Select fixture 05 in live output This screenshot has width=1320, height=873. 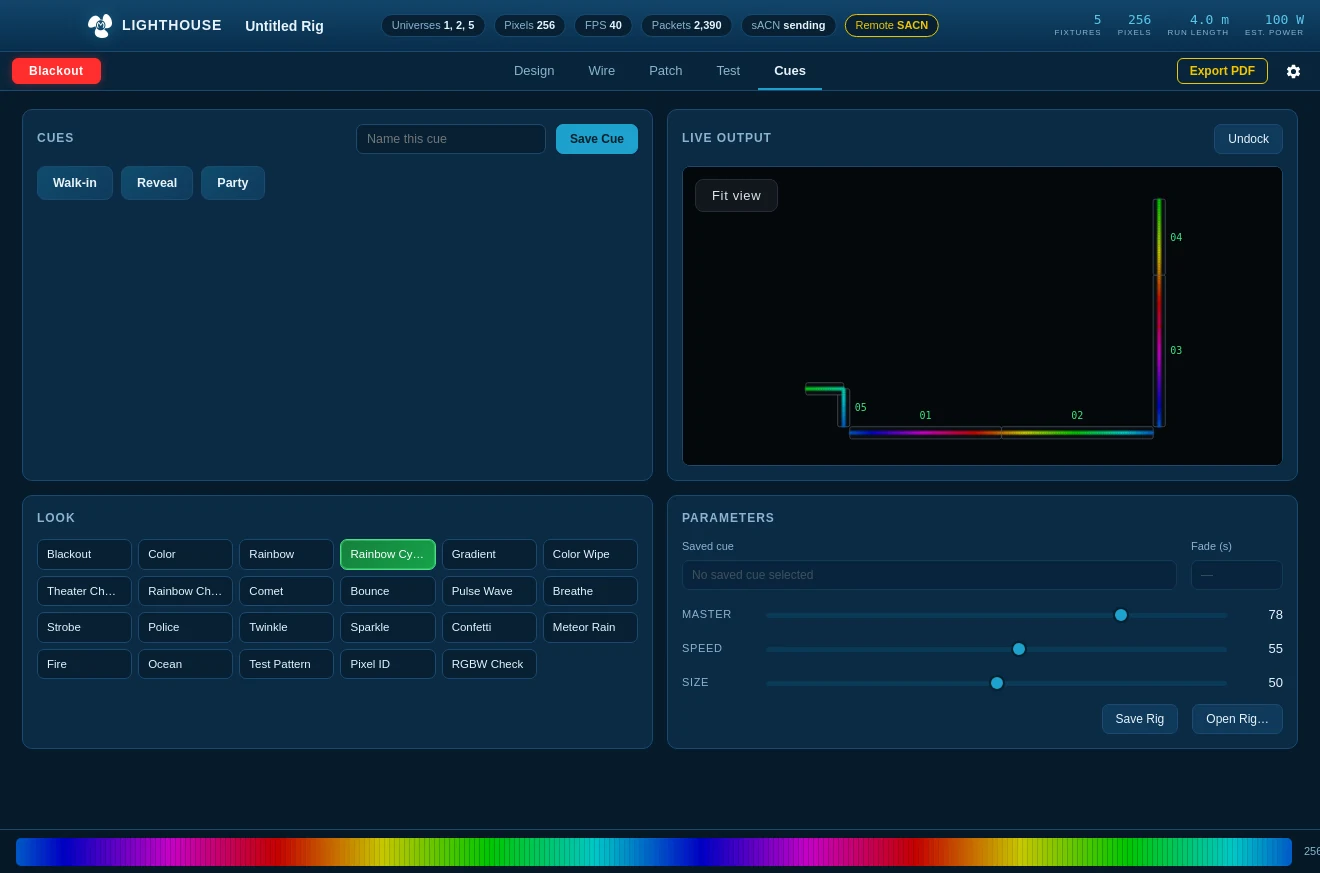(844, 407)
